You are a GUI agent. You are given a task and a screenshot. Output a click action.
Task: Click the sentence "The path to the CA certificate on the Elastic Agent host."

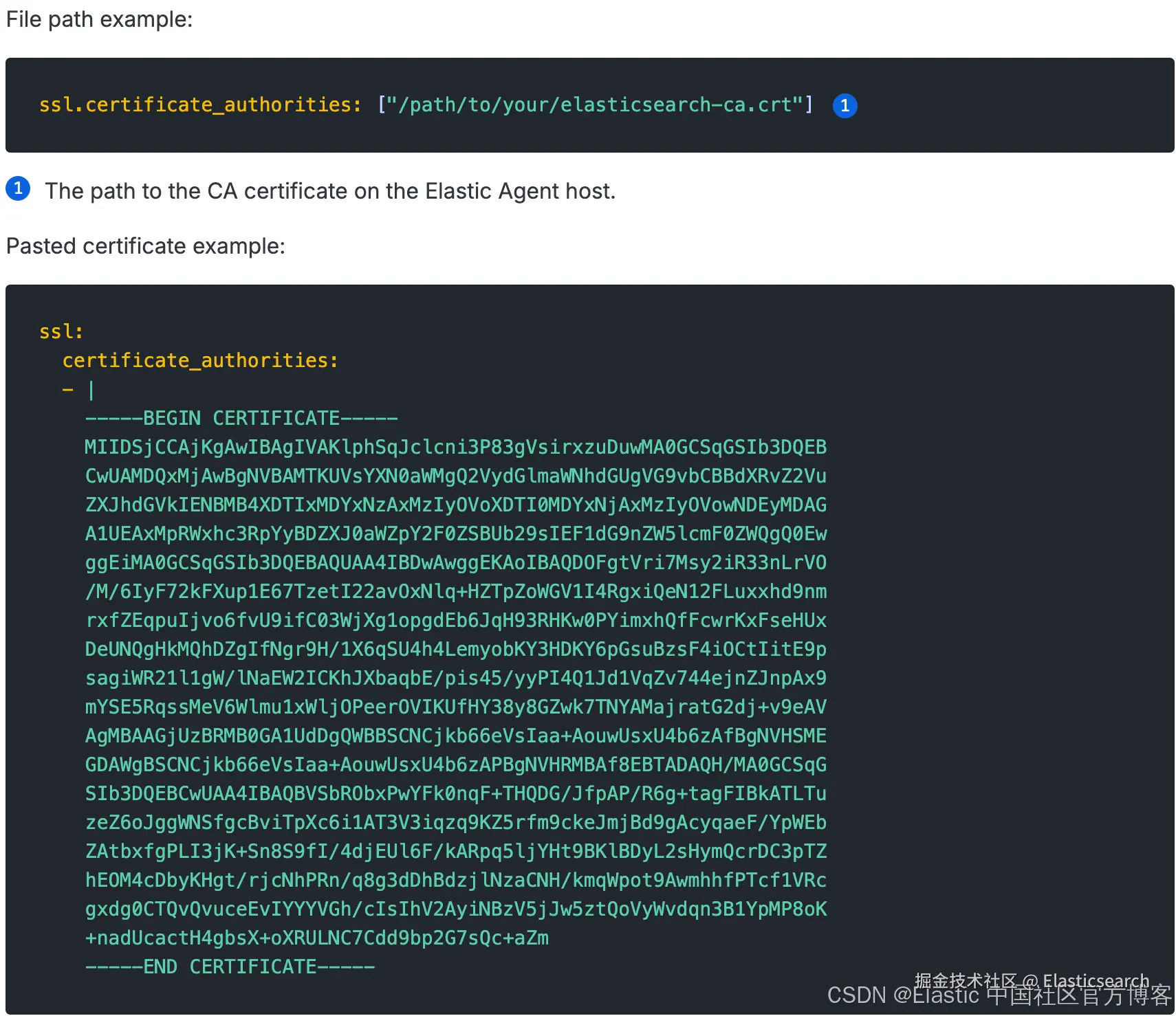330,190
